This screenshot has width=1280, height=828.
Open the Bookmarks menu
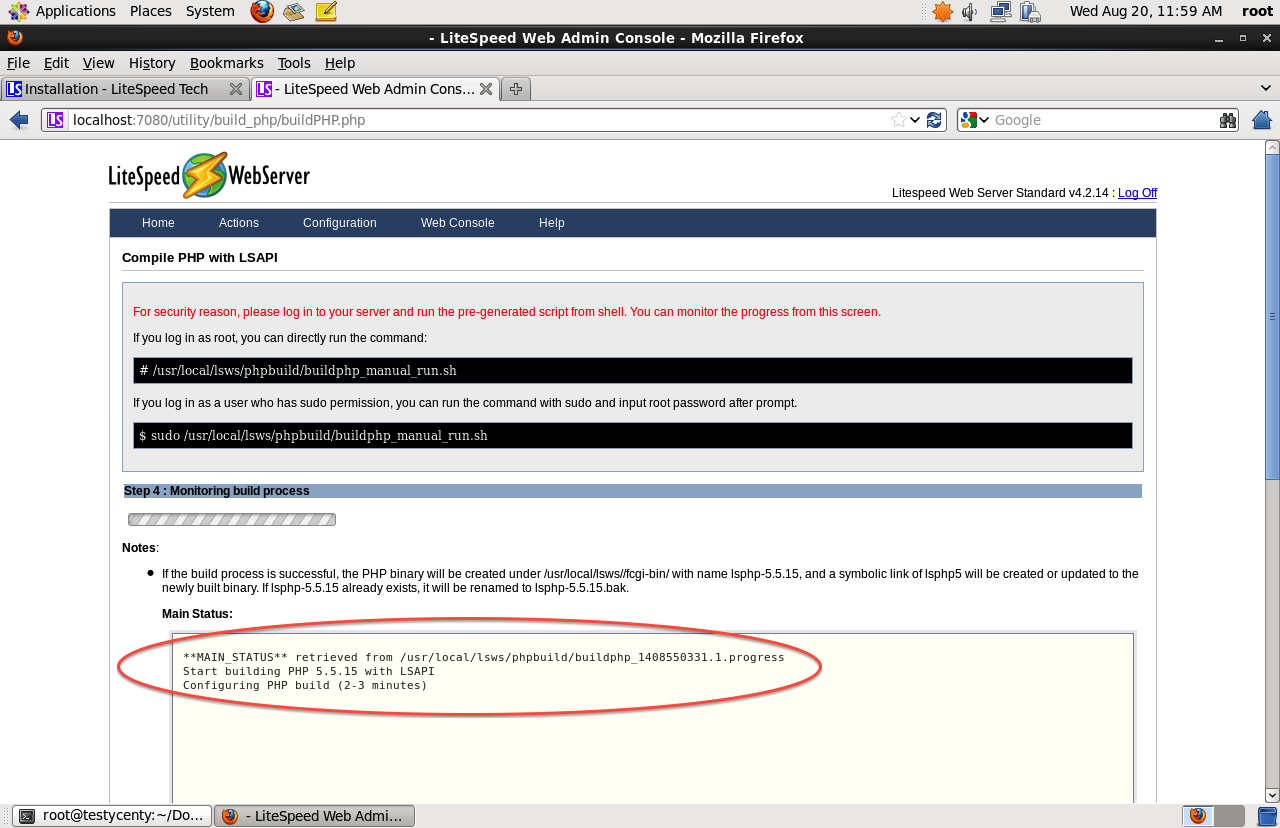(227, 63)
